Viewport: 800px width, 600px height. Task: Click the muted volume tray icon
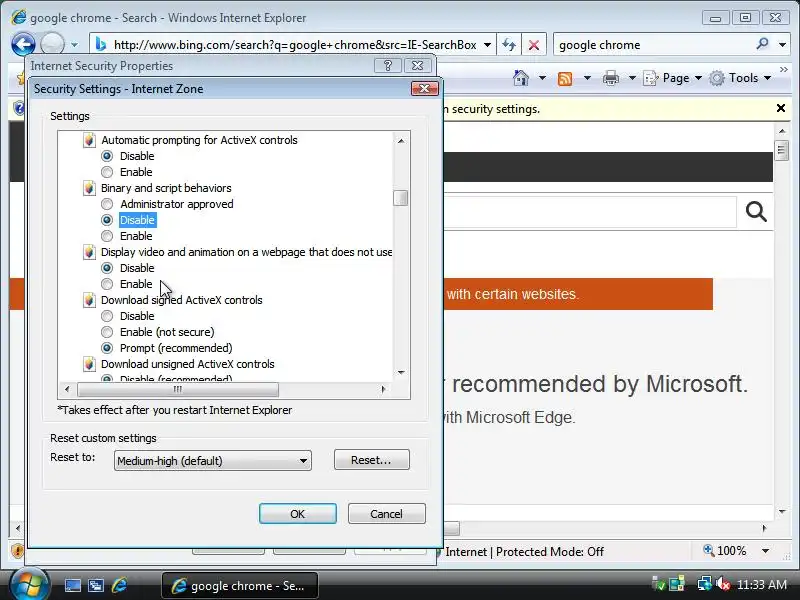pyautogui.click(x=723, y=584)
